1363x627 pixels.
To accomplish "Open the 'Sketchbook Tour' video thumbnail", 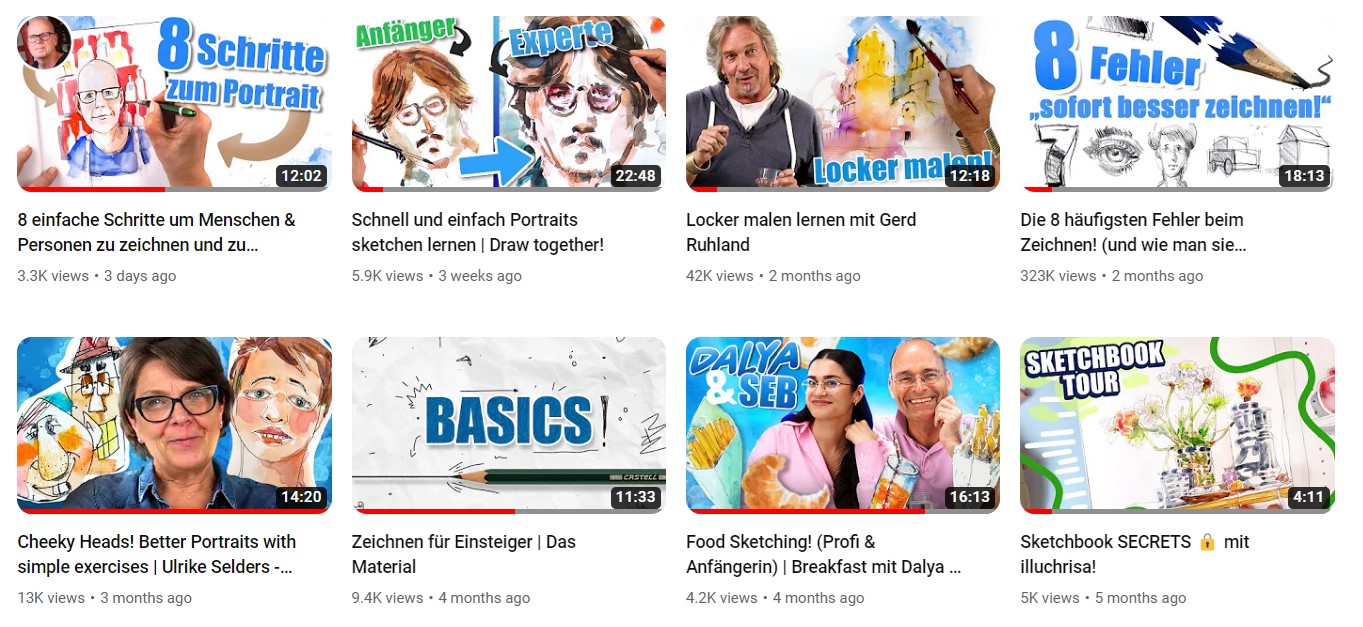I will point(1177,425).
